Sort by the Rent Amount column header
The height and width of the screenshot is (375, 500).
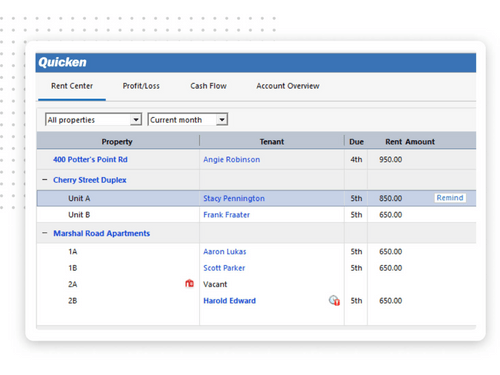coord(410,142)
